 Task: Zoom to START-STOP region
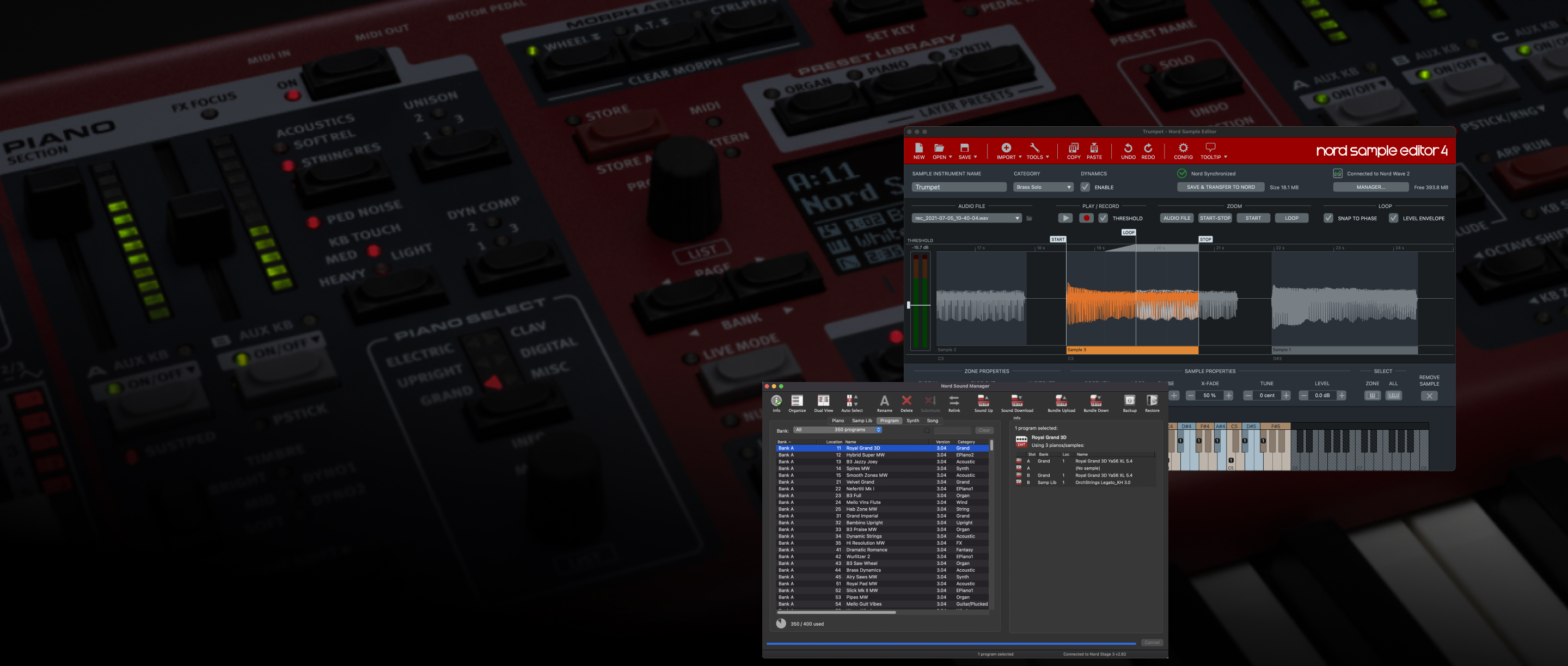[x=1215, y=218]
